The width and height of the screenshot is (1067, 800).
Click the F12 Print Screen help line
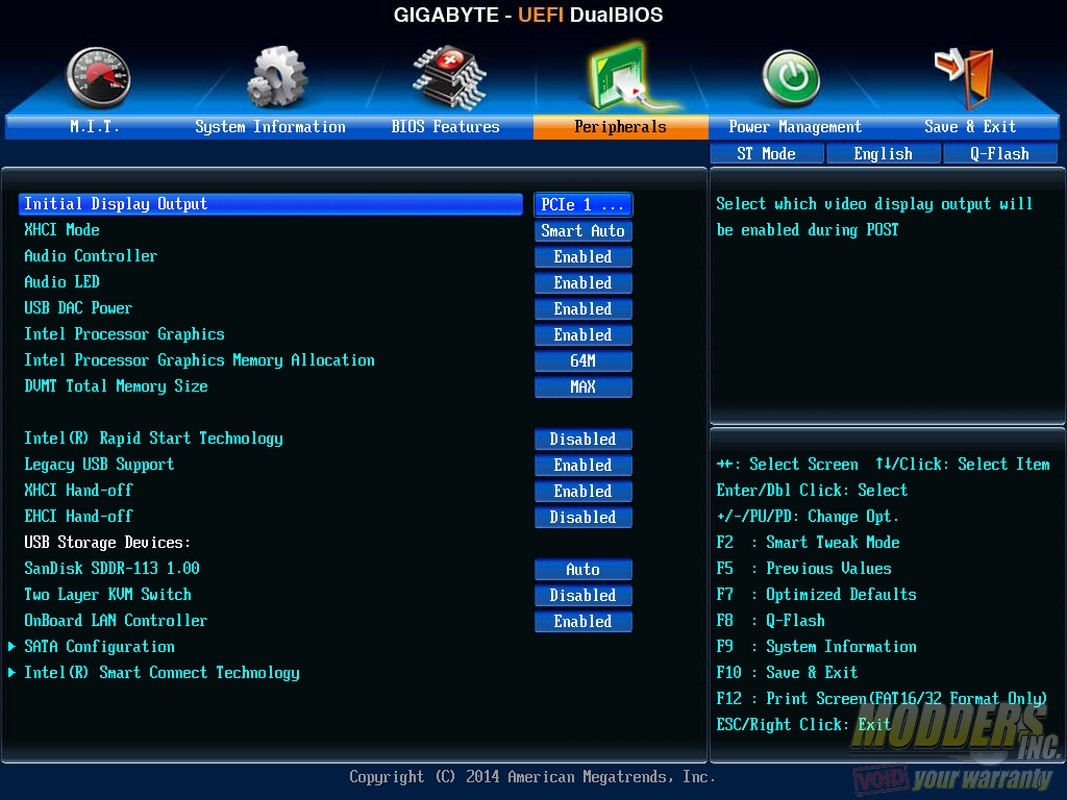click(882, 699)
